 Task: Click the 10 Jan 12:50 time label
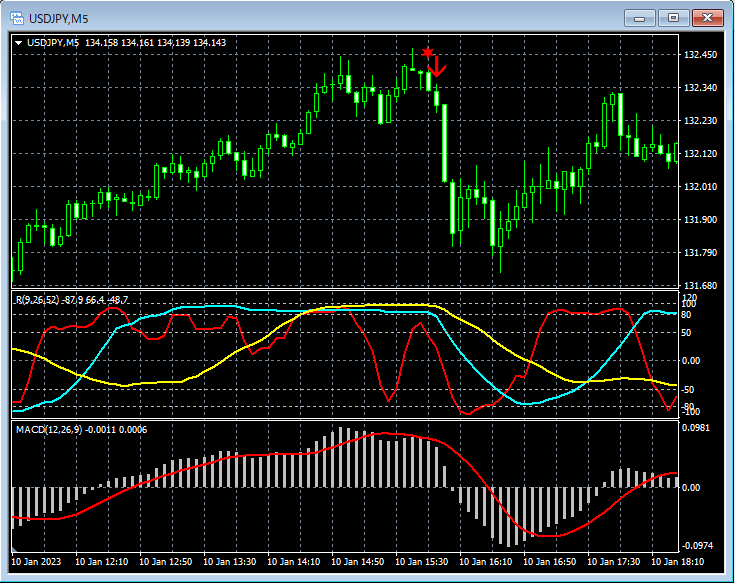[166, 561]
